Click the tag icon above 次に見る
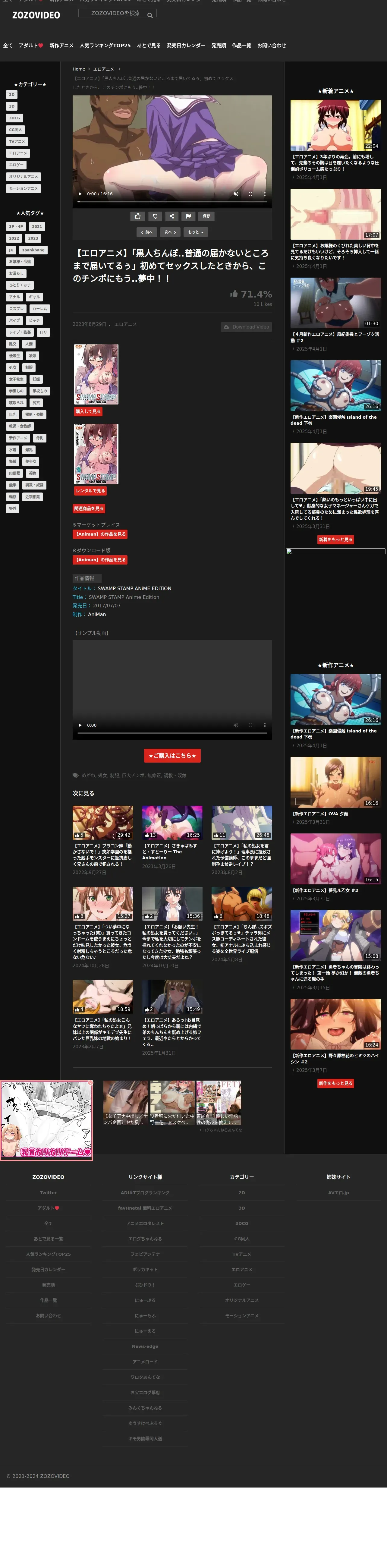Screen dimensions: 387x1568 pos(75,776)
